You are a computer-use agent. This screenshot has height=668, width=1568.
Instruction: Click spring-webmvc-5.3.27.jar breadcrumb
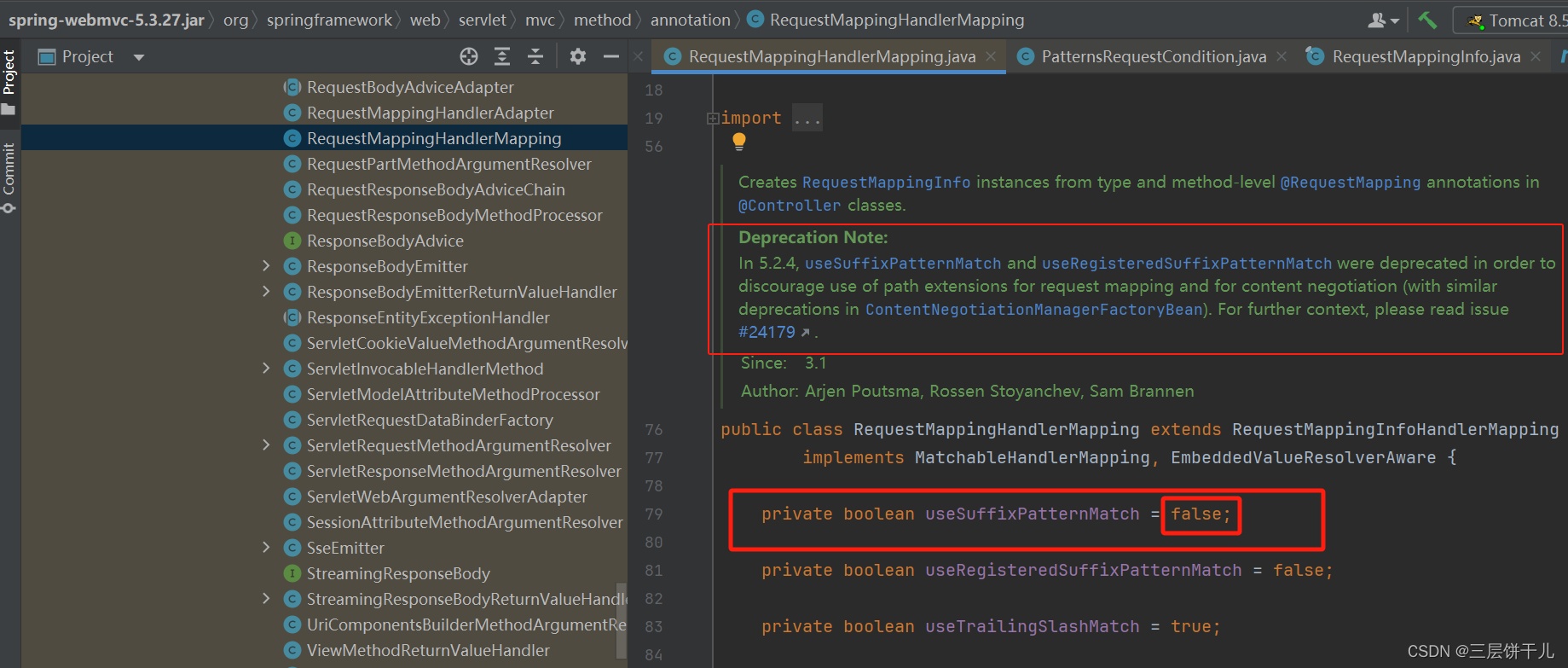[x=107, y=20]
